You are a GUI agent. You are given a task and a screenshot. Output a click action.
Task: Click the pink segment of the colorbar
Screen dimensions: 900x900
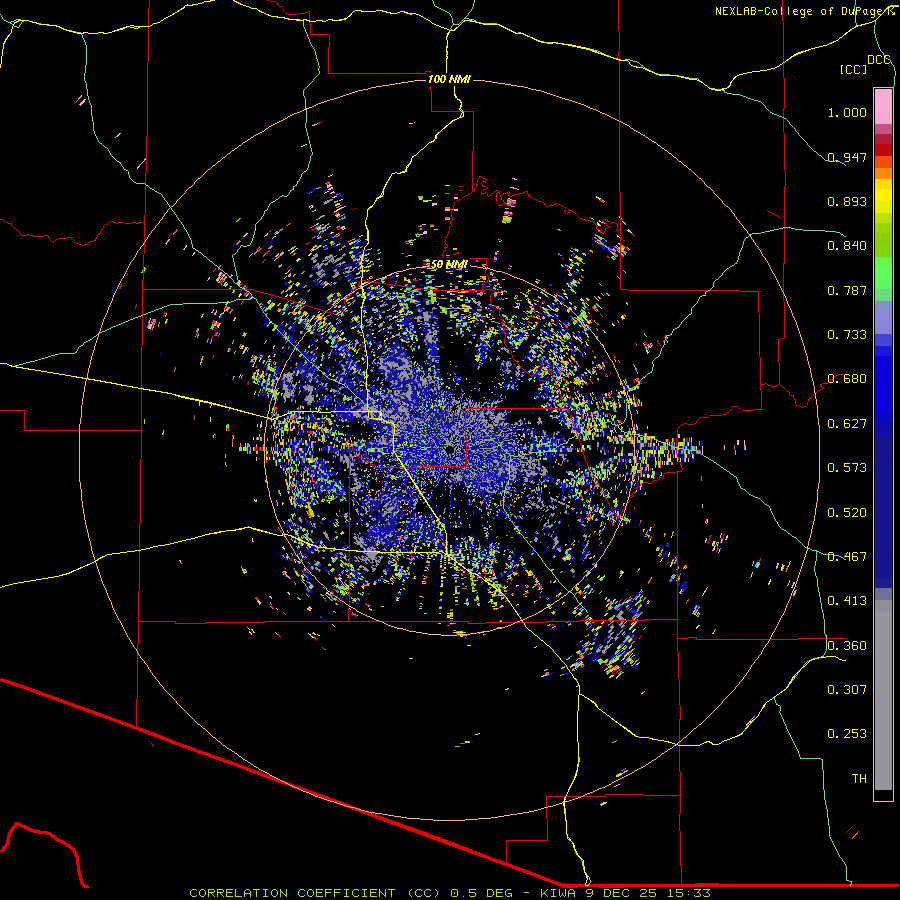point(883,106)
